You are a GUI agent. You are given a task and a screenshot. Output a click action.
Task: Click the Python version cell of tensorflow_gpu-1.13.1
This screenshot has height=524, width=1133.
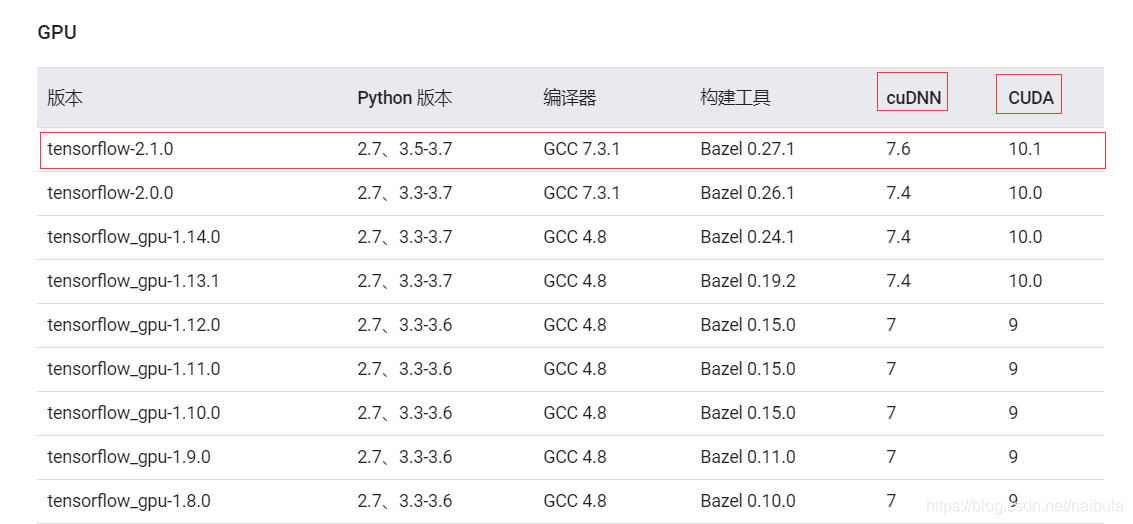tap(405, 281)
